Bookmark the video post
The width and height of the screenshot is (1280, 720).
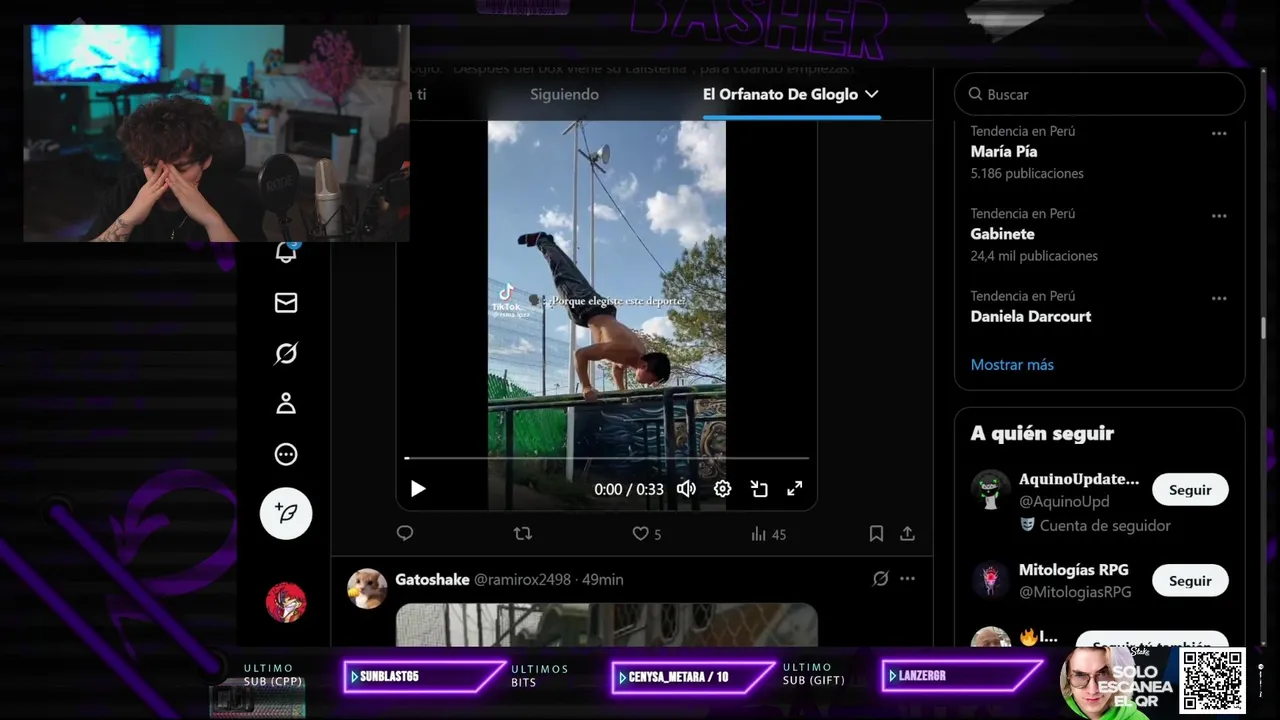(876, 534)
